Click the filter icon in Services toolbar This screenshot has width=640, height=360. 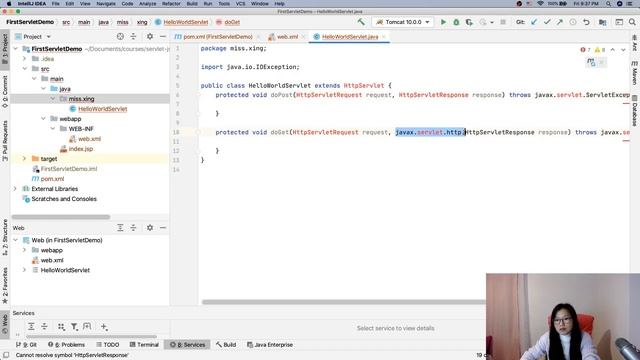tap(74, 327)
